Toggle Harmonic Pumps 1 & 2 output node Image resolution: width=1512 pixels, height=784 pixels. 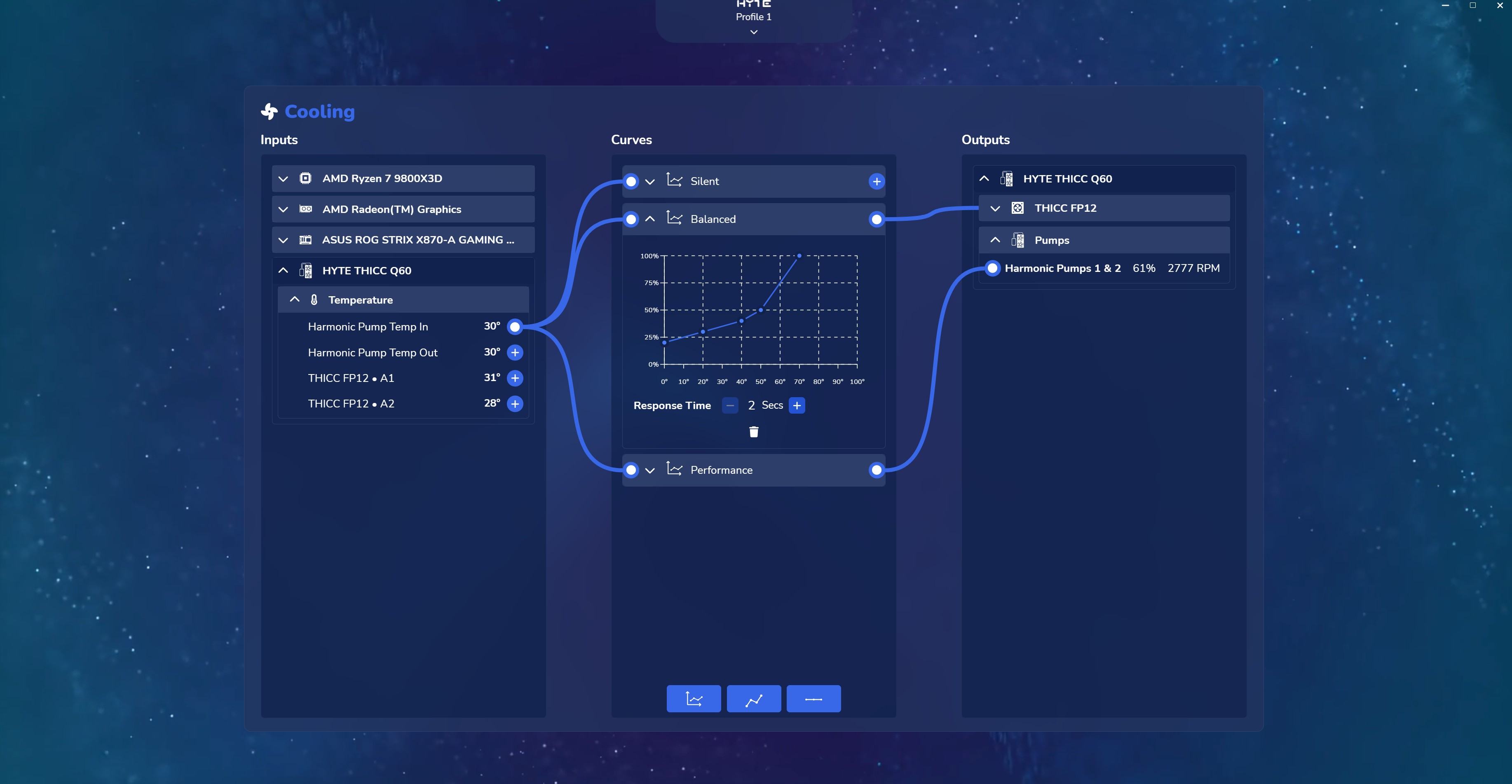[x=992, y=268]
